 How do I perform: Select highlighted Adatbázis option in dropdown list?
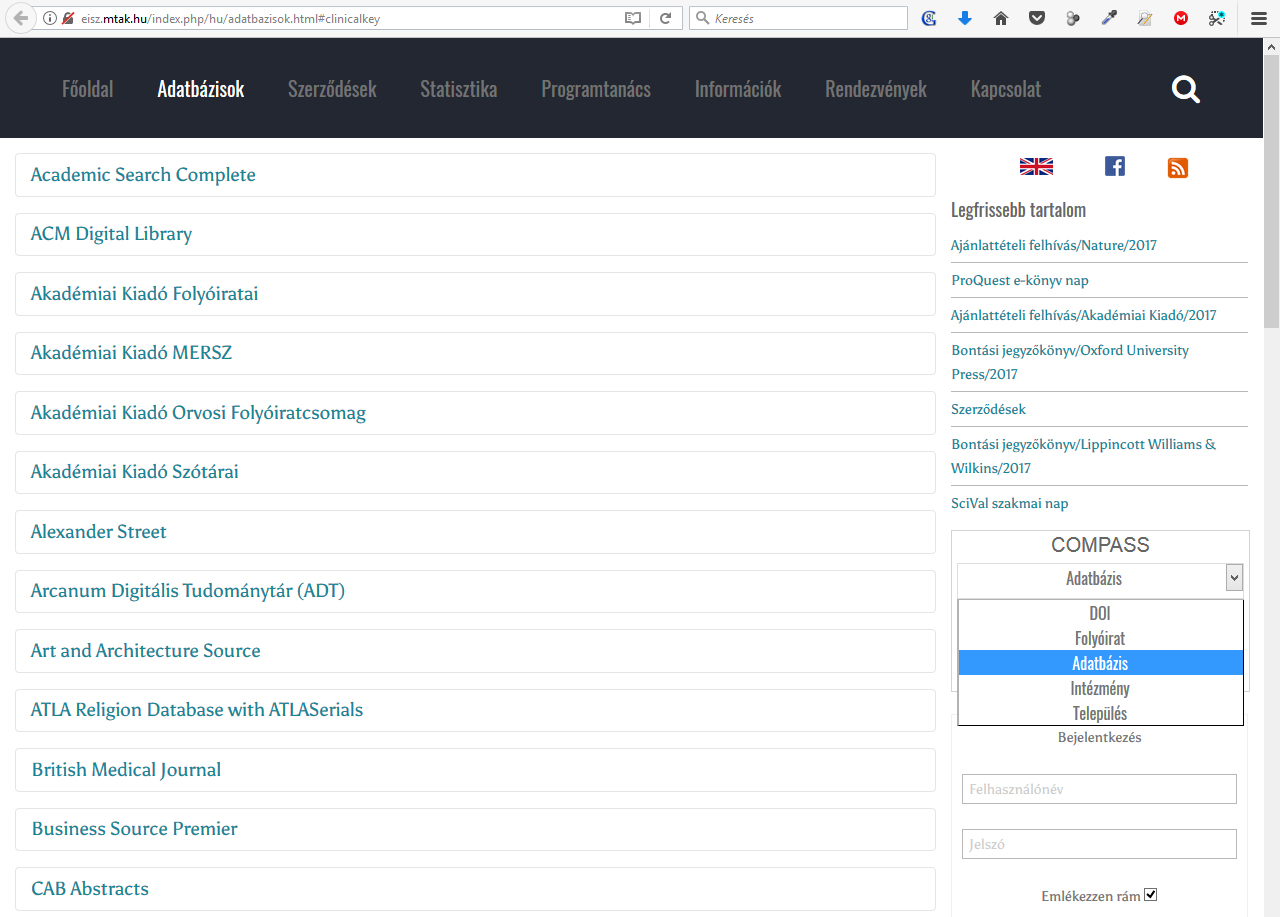1100,663
